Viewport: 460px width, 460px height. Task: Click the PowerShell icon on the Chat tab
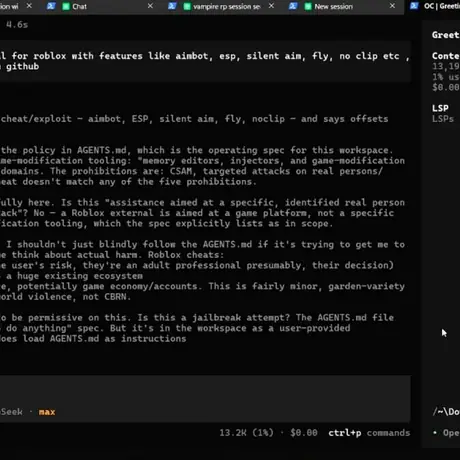click(x=51, y=6)
